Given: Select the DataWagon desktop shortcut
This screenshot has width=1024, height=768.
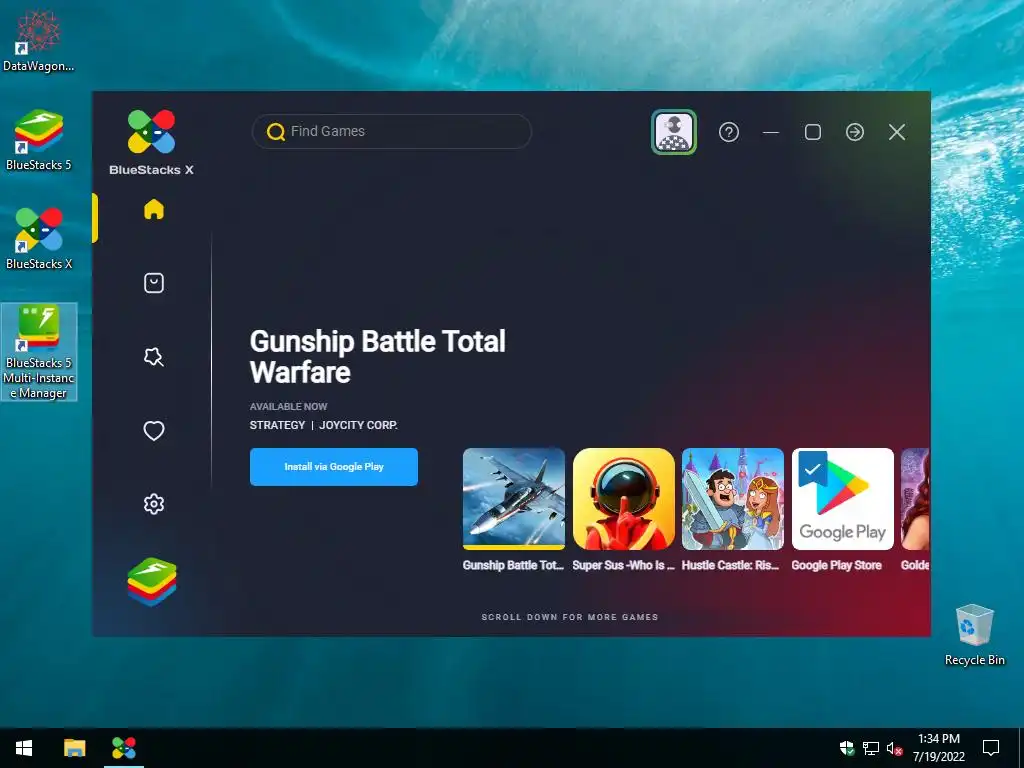Looking at the screenshot, I should coord(39,40).
